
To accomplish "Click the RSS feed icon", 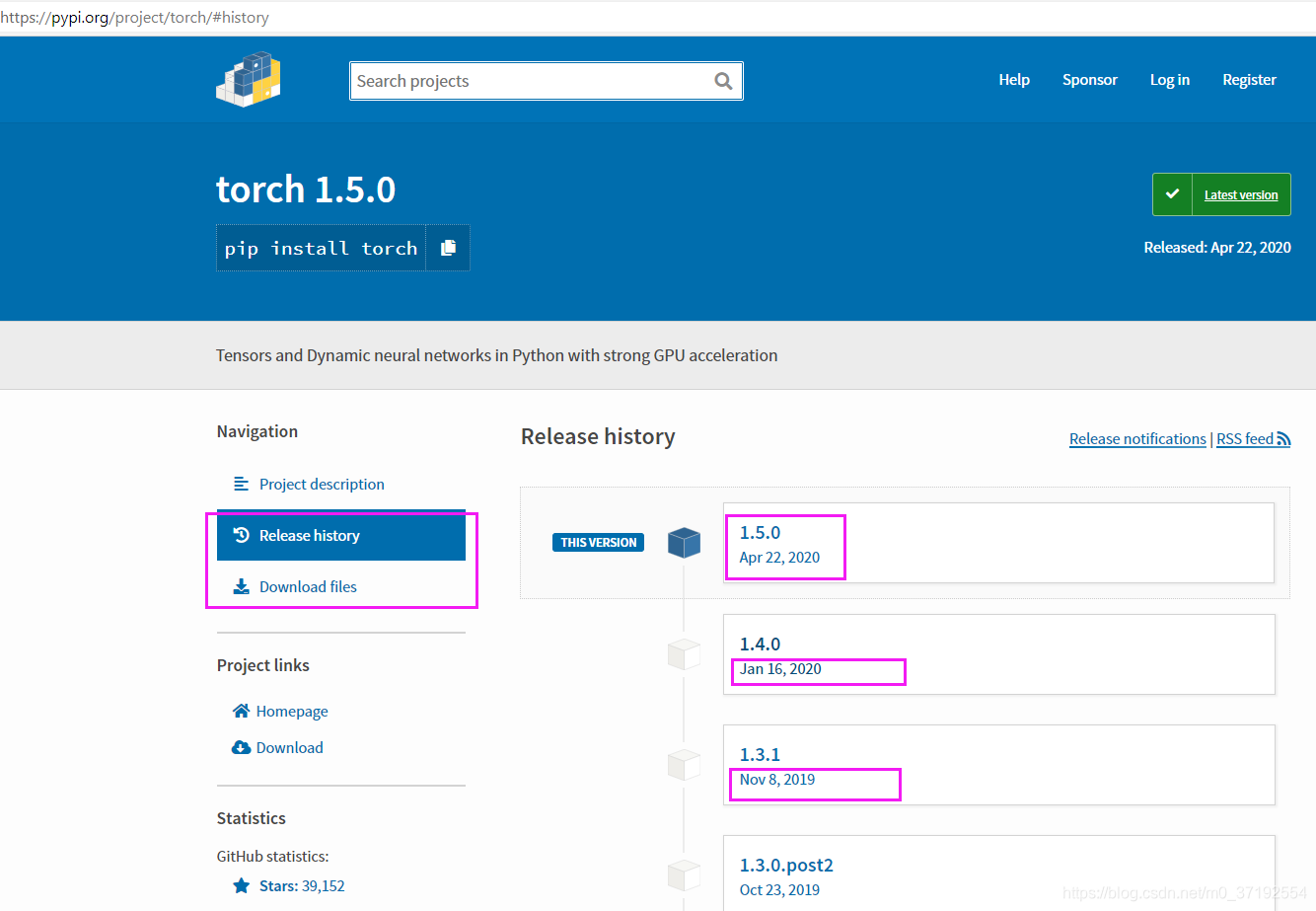I will tap(1284, 437).
